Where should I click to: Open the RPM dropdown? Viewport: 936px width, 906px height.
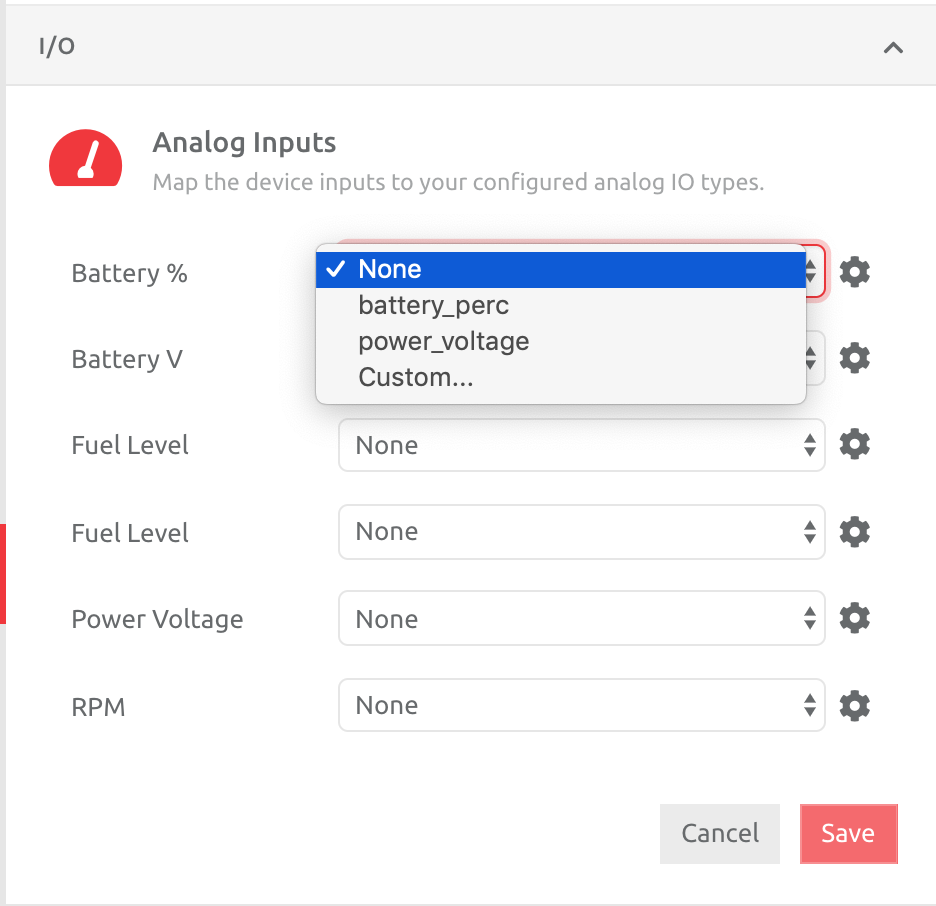pyautogui.click(x=580, y=705)
